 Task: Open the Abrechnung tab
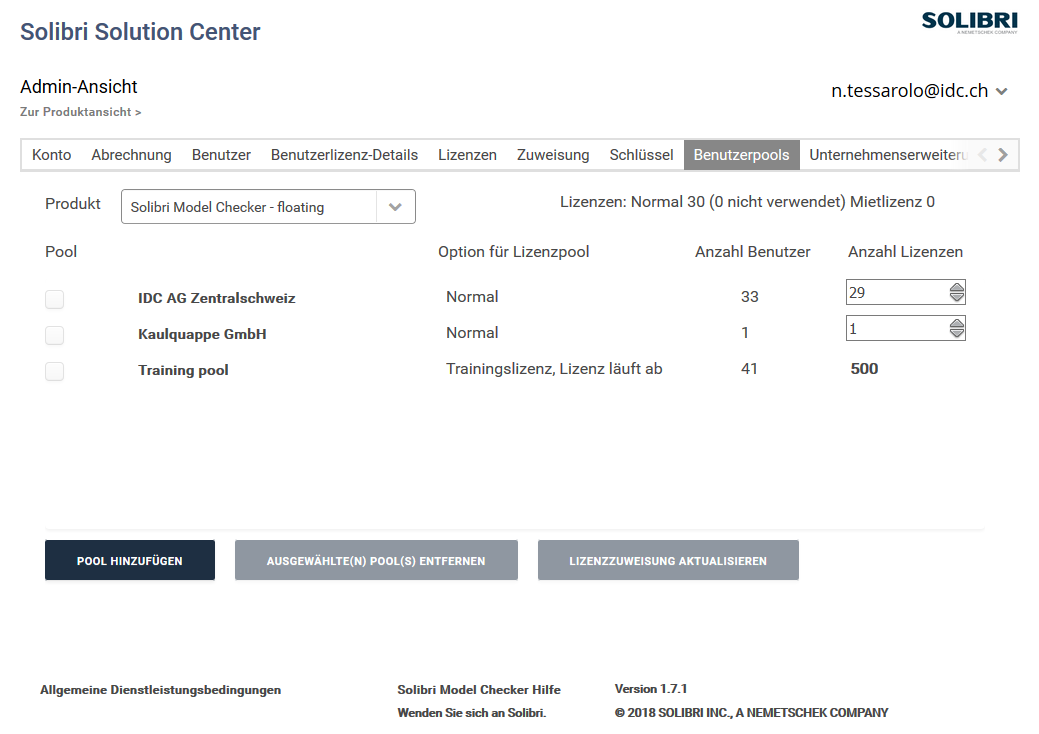click(x=131, y=155)
